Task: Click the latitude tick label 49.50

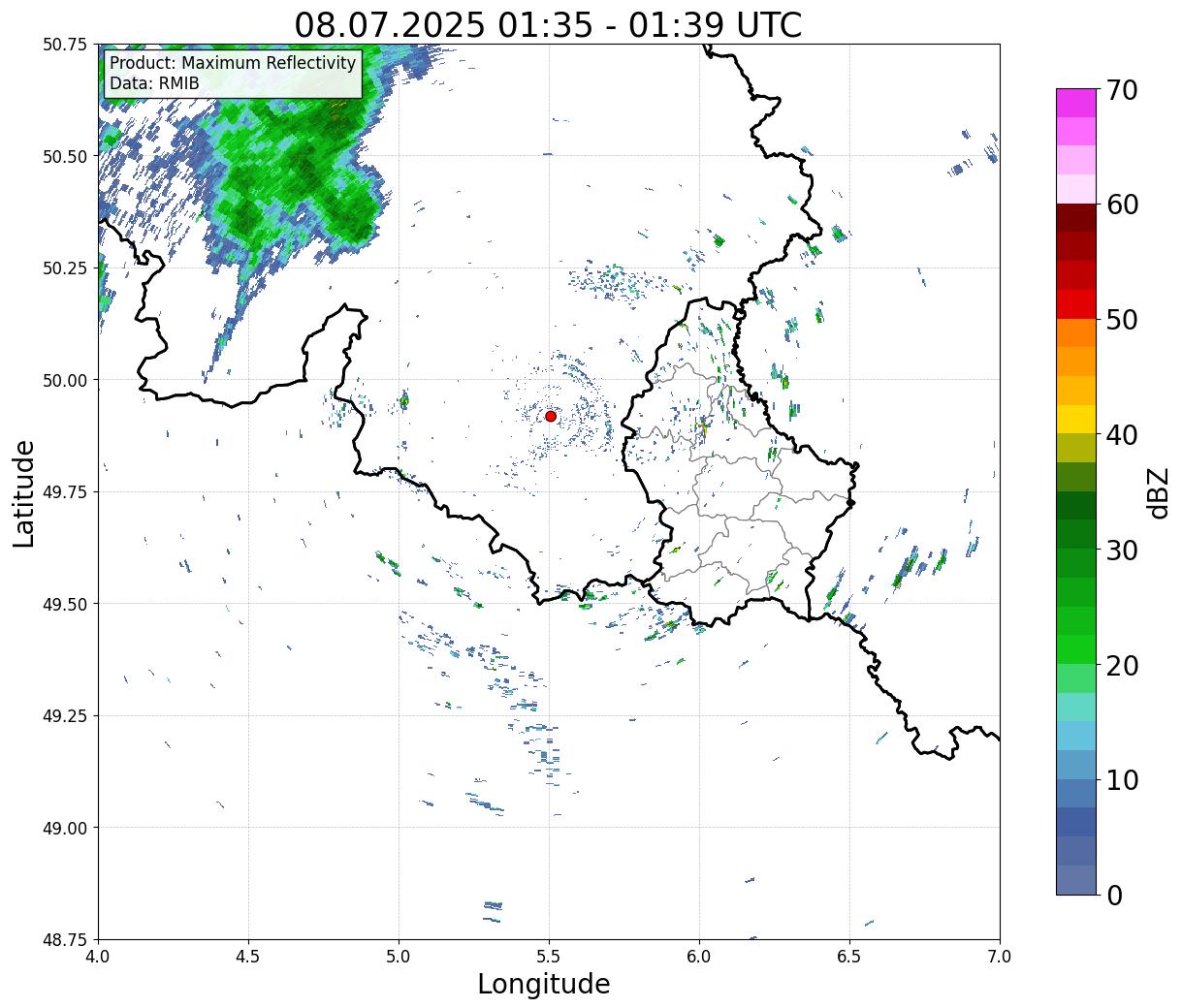Action: (x=65, y=604)
